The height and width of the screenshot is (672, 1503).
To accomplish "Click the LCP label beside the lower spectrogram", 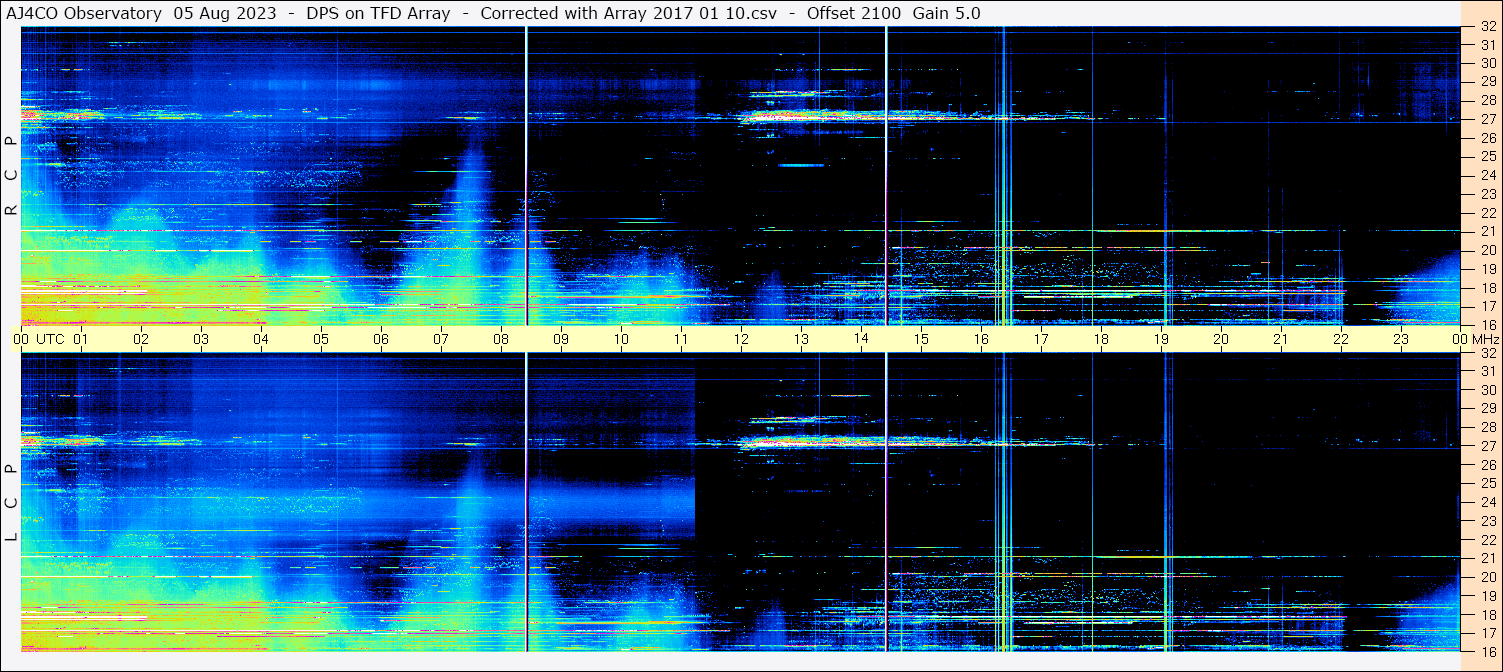I will coord(11,502).
